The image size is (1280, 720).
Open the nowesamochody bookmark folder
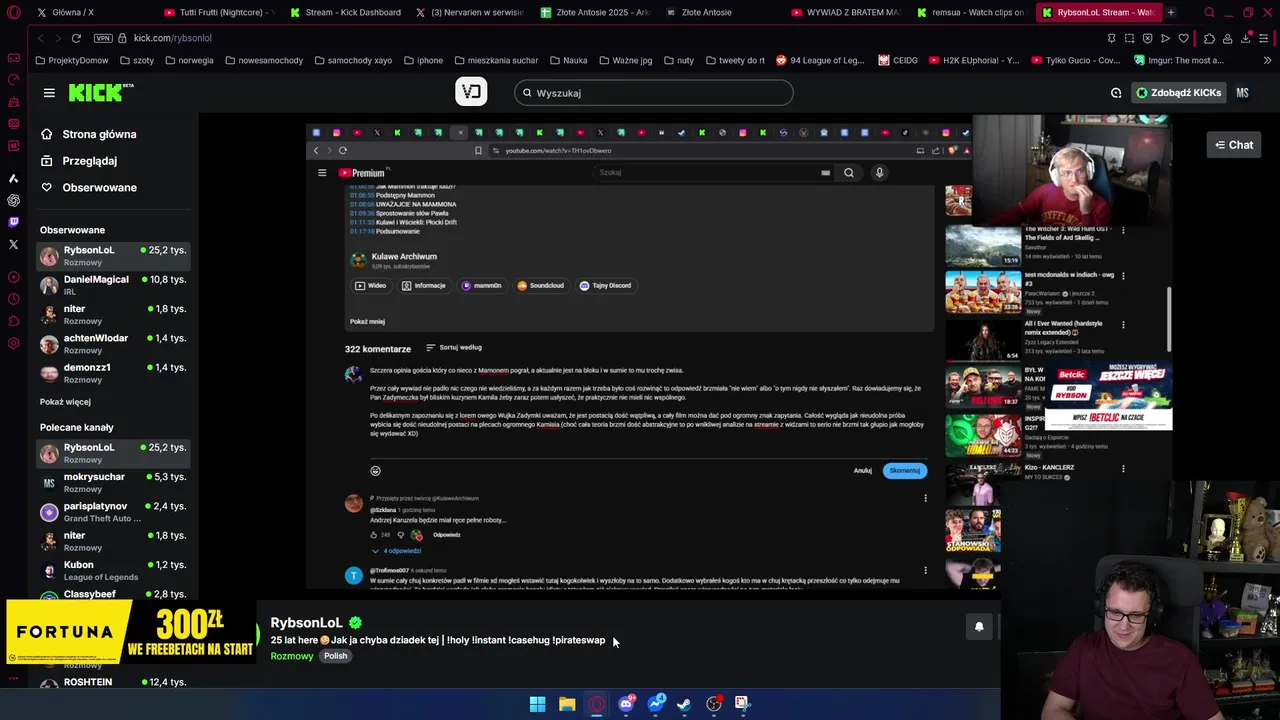click(x=264, y=60)
